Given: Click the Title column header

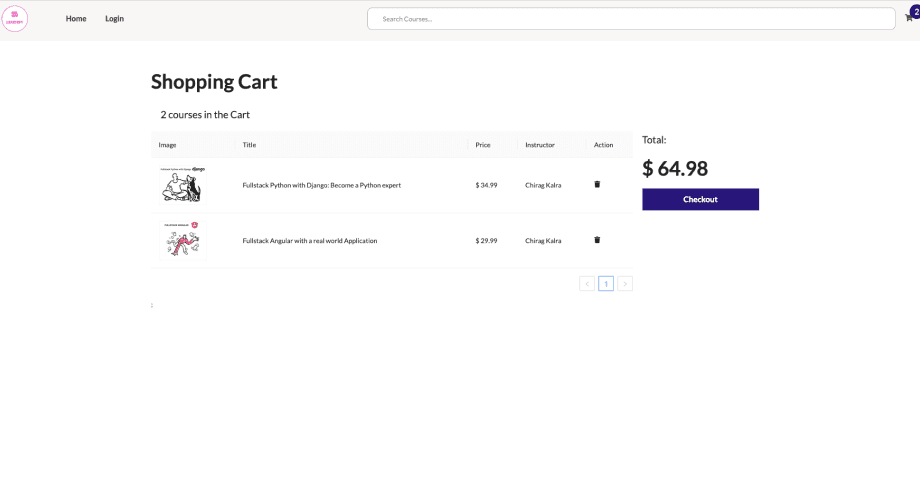Looking at the screenshot, I should coord(249,145).
